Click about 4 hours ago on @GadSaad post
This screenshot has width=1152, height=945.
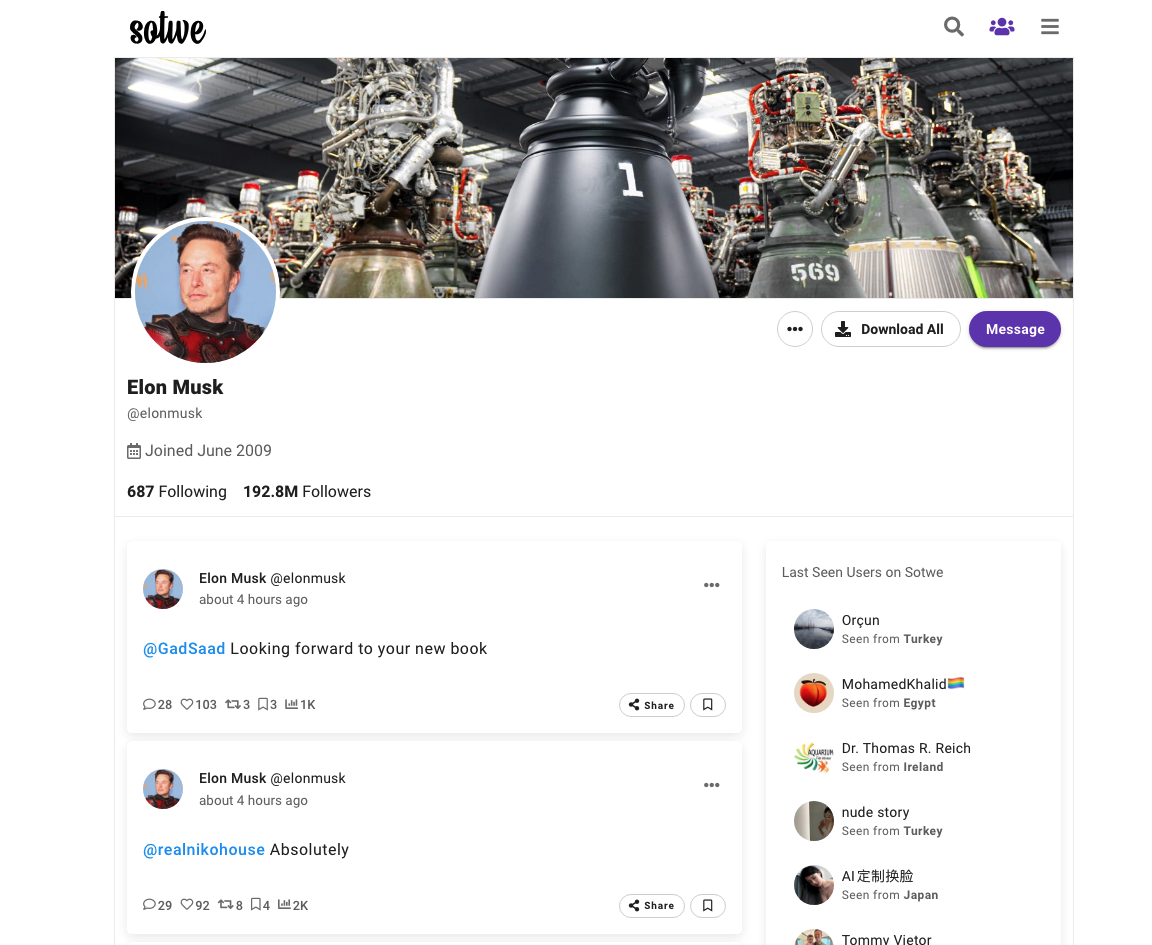coord(253,600)
